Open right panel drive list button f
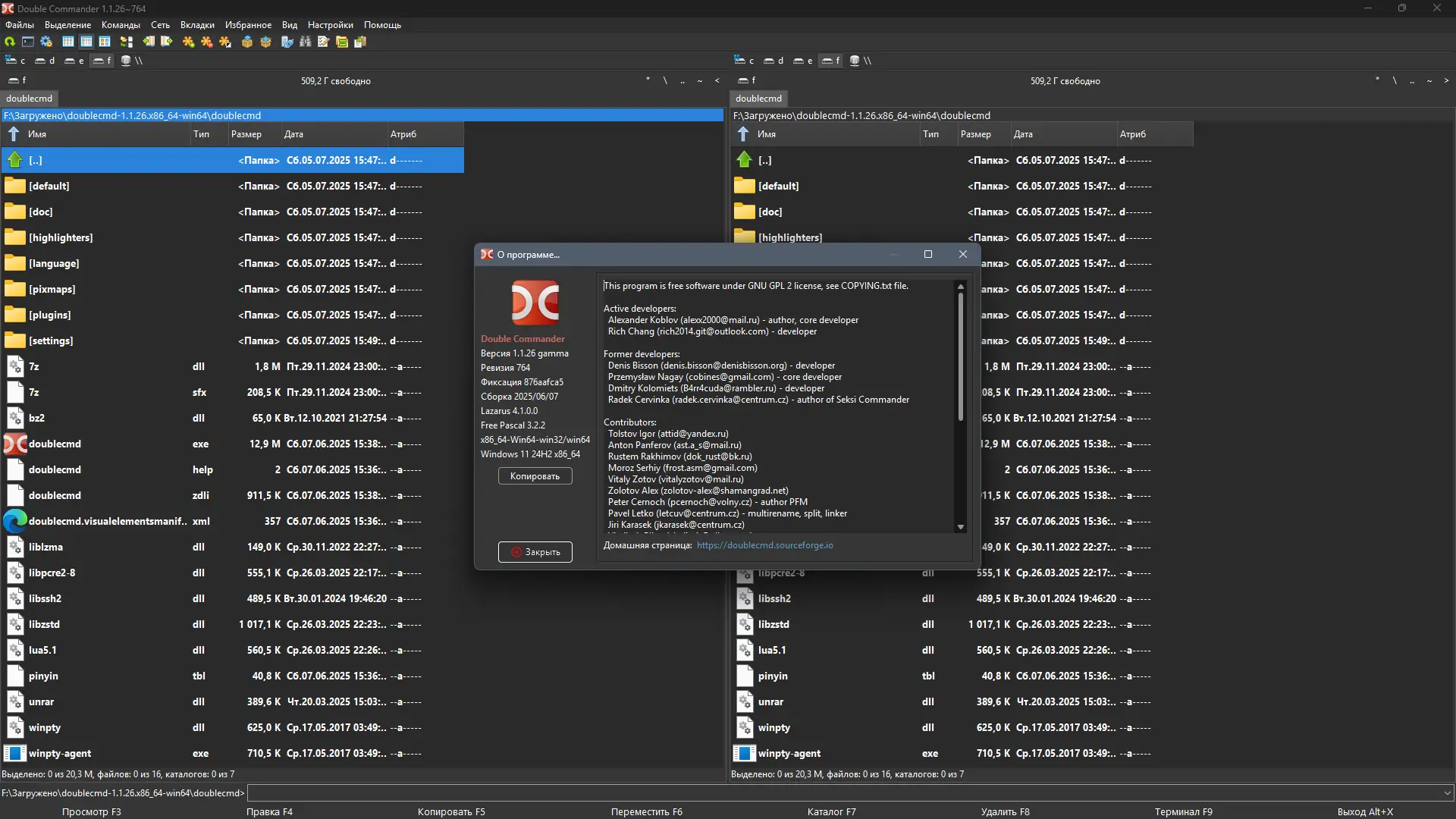The image size is (1456, 819). pyautogui.click(x=746, y=80)
